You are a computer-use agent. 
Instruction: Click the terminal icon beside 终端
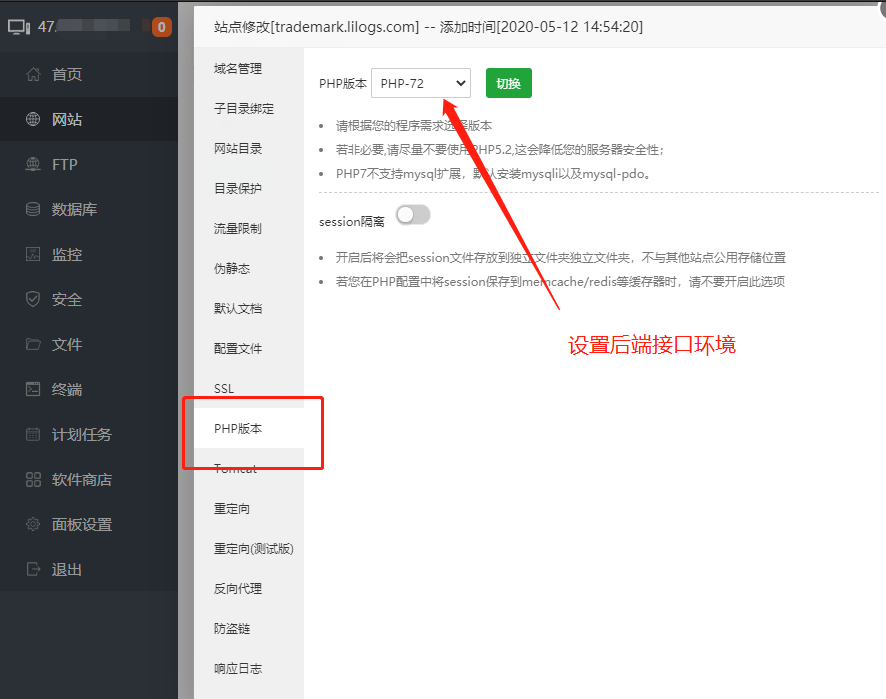[x=33, y=390]
